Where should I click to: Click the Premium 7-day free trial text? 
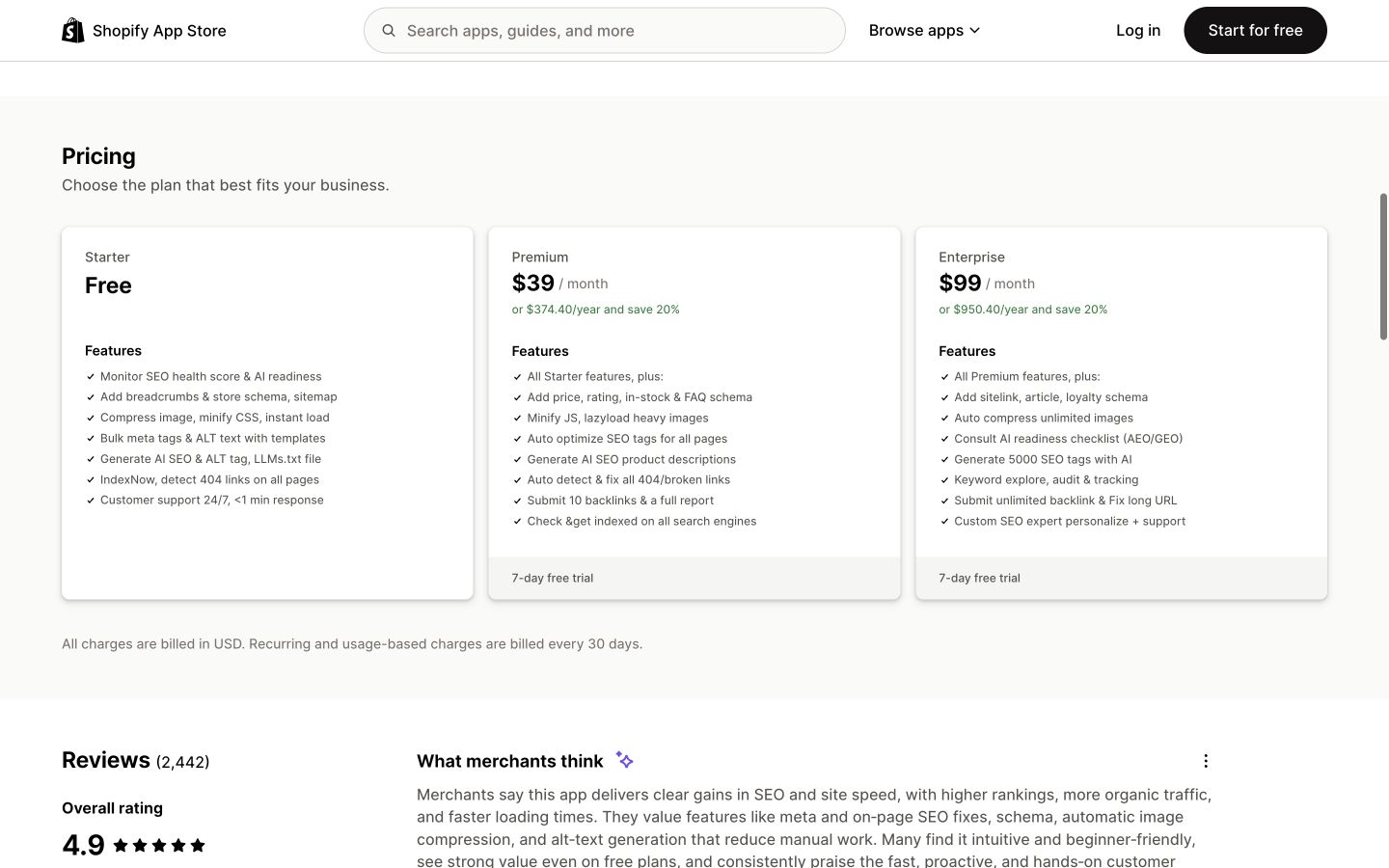point(553,579)
